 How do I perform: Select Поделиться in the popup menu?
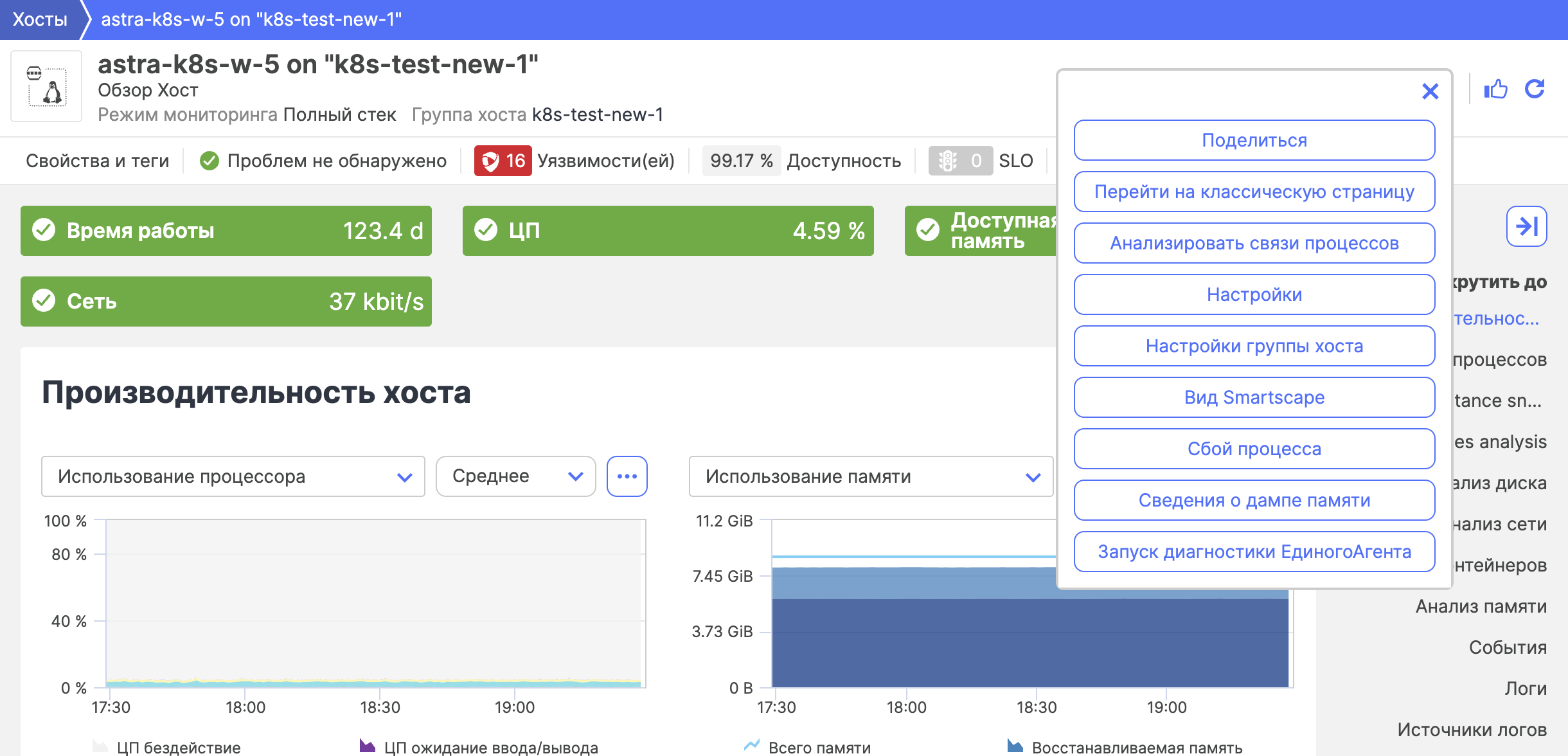pos(1254,140)
